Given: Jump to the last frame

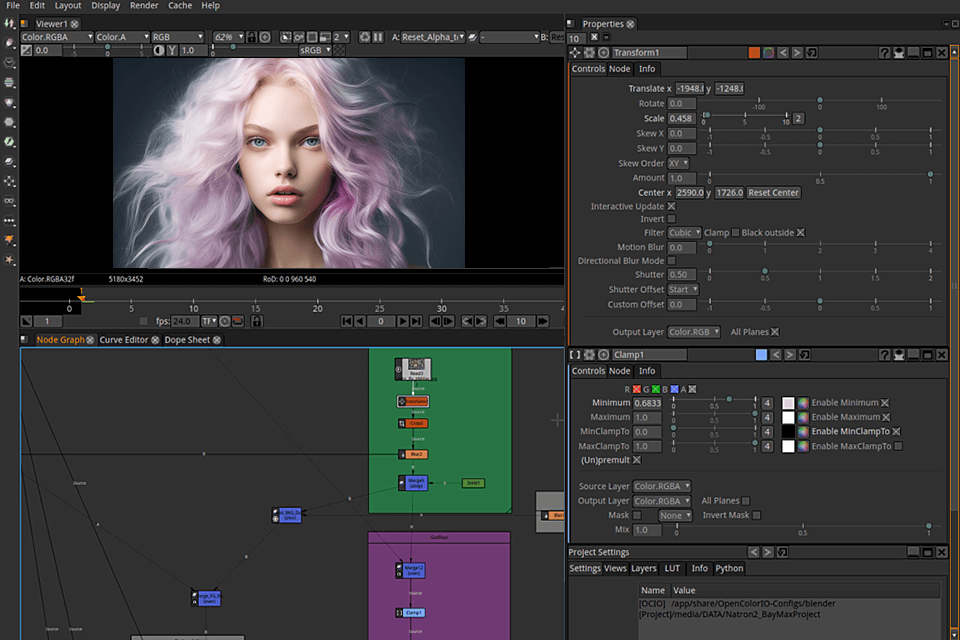Looking at the screenshot, I should pyautogui.click(x=416, y=321).
